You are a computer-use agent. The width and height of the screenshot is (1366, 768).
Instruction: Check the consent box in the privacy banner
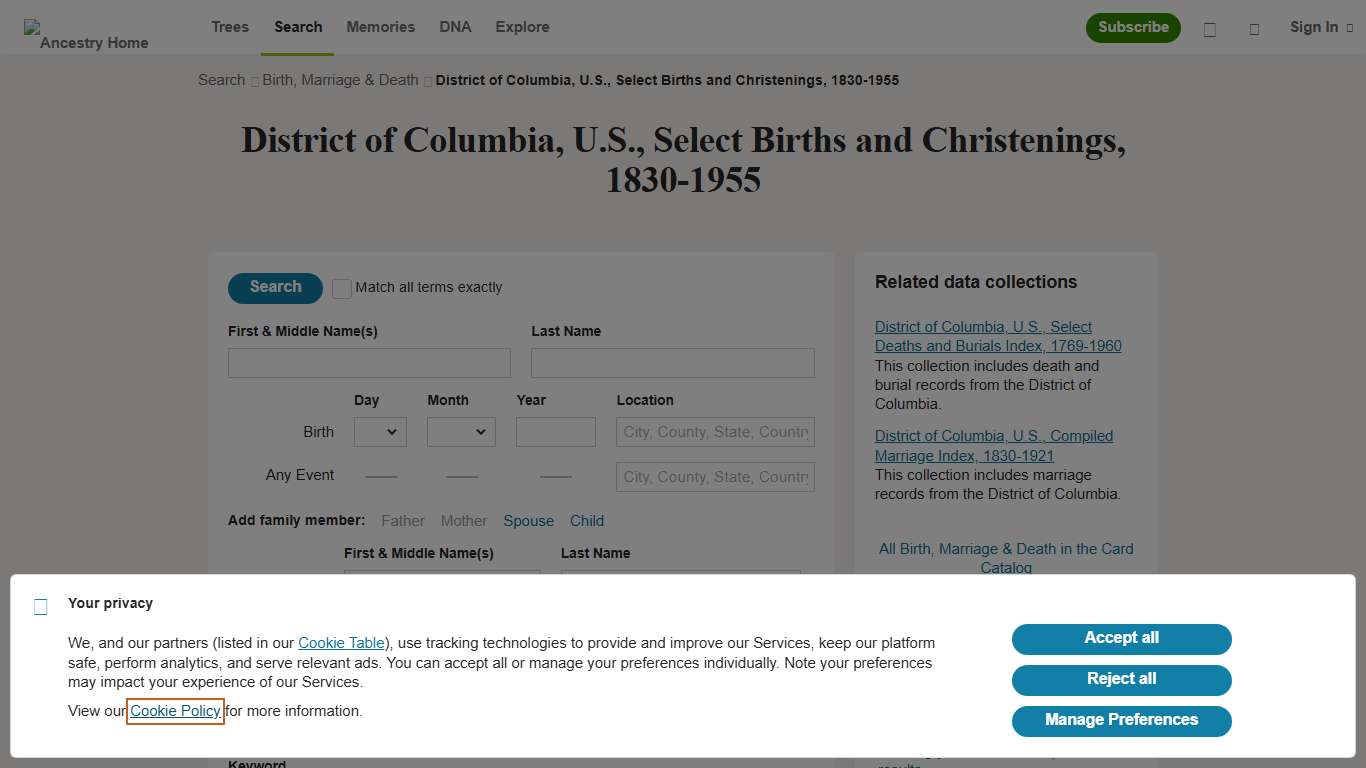40,606
